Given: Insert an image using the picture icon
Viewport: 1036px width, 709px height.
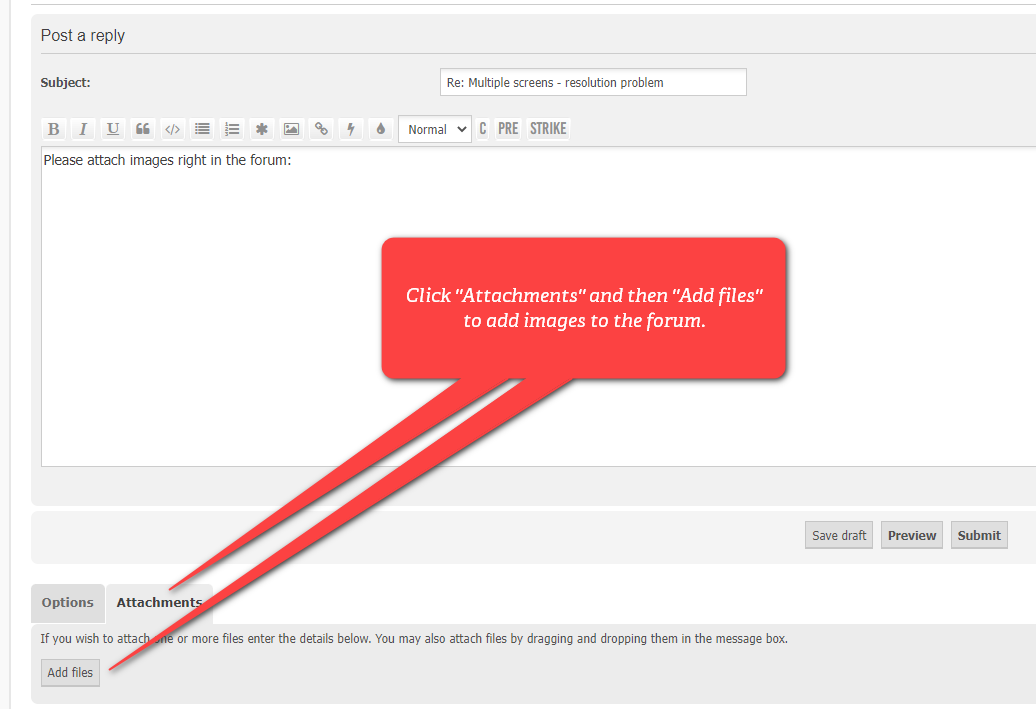Looking at the screenshot, I should click(291, 129).
